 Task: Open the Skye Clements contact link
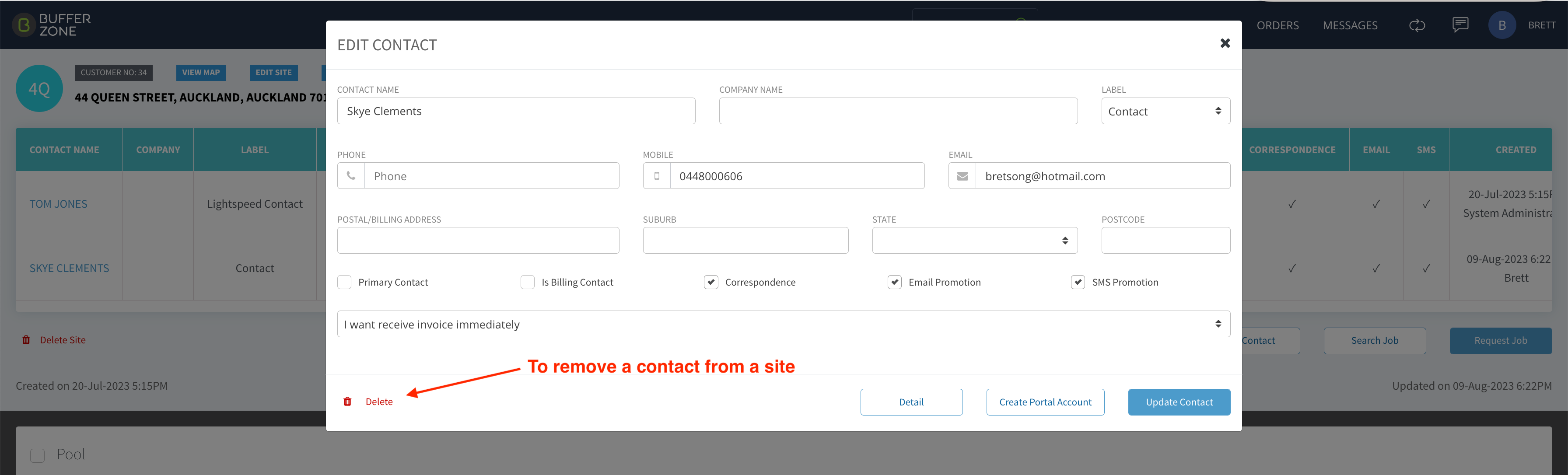pos(70,268)
